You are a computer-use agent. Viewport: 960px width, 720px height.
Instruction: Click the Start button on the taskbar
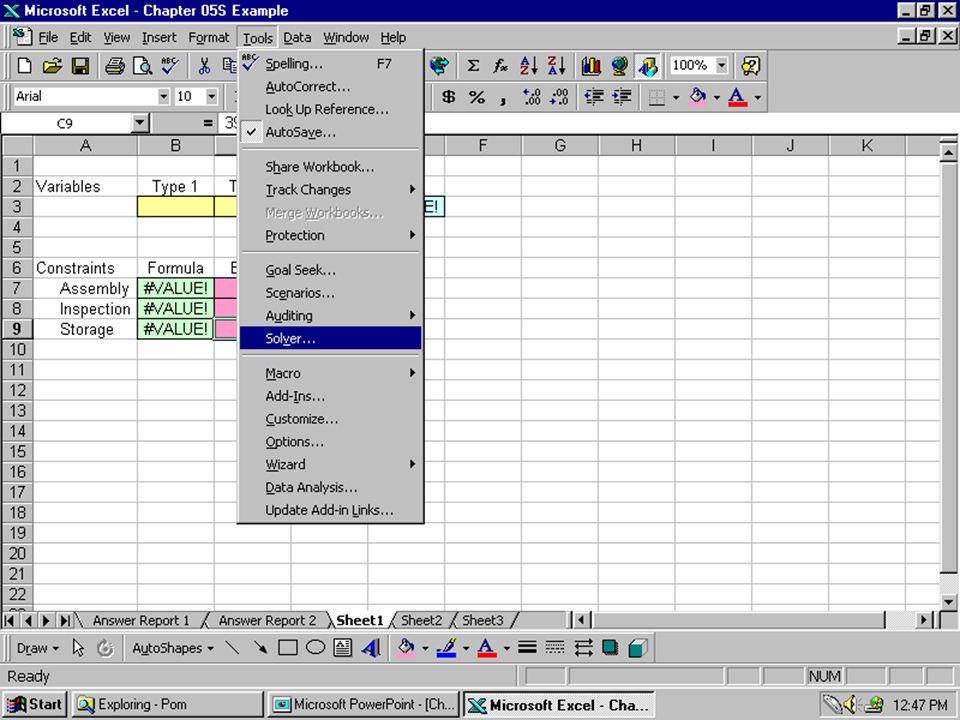(35, 705)
